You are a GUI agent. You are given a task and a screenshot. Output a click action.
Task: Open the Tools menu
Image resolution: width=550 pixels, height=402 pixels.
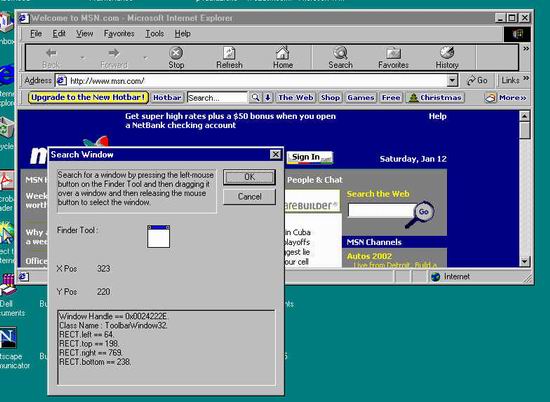click(x=155, y=34)
